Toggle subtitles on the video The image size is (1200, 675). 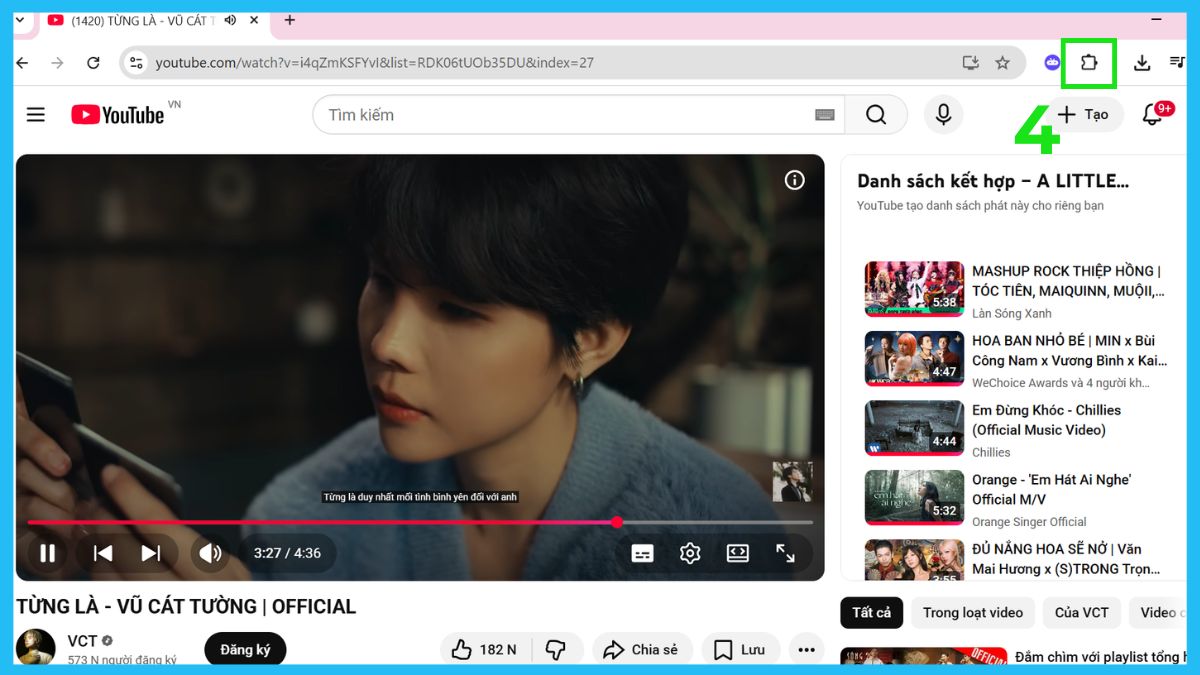tap(642, 553)
